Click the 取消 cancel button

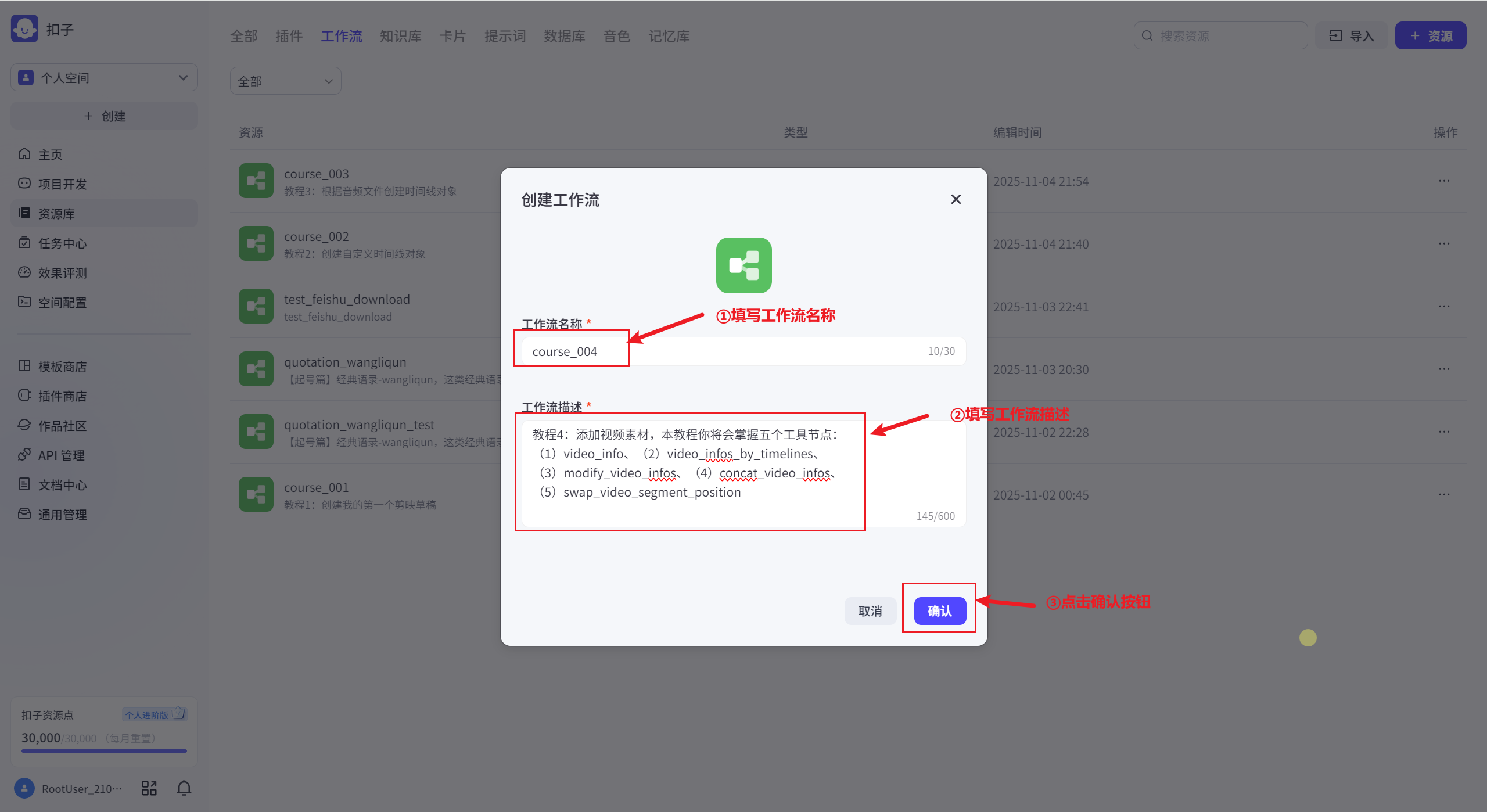(870, 610)
